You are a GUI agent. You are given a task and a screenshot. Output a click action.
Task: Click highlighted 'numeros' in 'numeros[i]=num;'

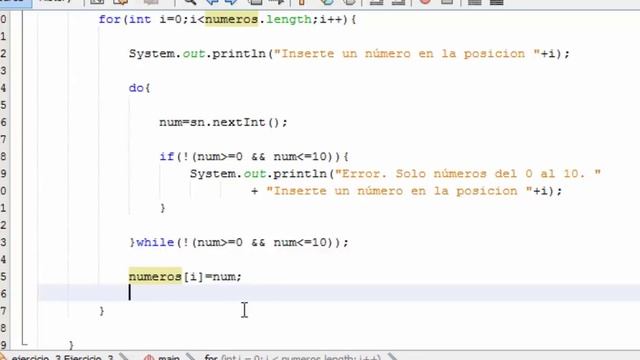(x=155, y=277)
